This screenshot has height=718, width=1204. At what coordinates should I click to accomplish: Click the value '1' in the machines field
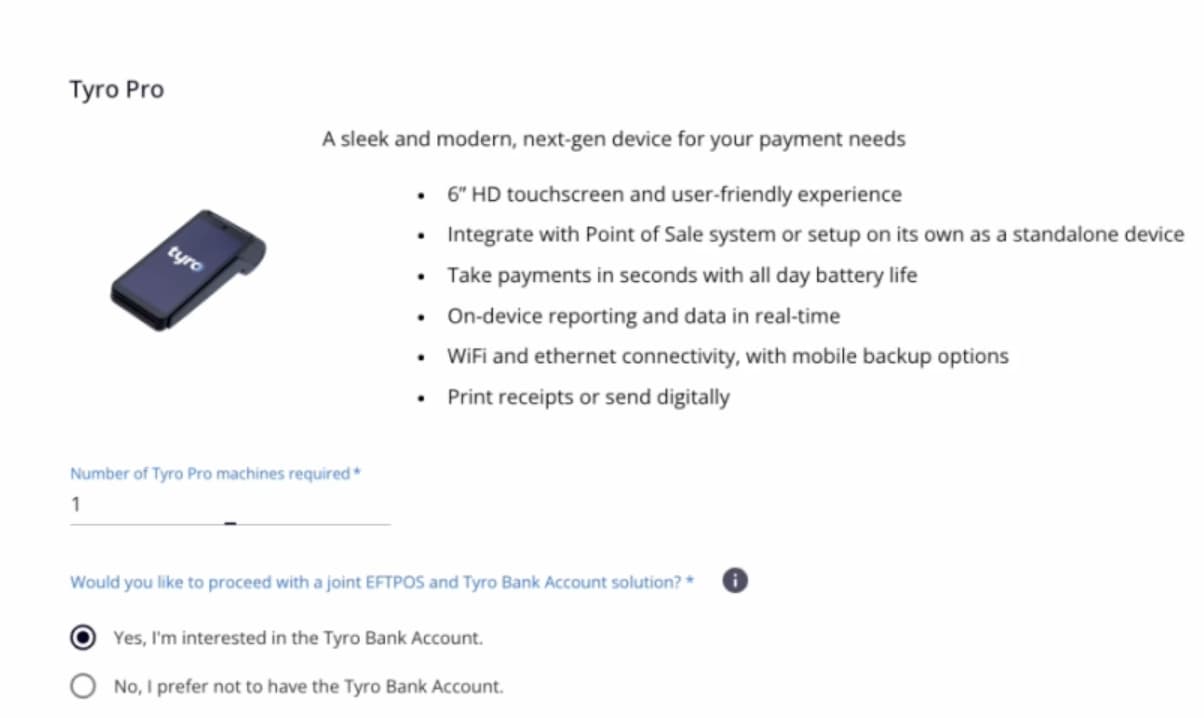(75, 505)
